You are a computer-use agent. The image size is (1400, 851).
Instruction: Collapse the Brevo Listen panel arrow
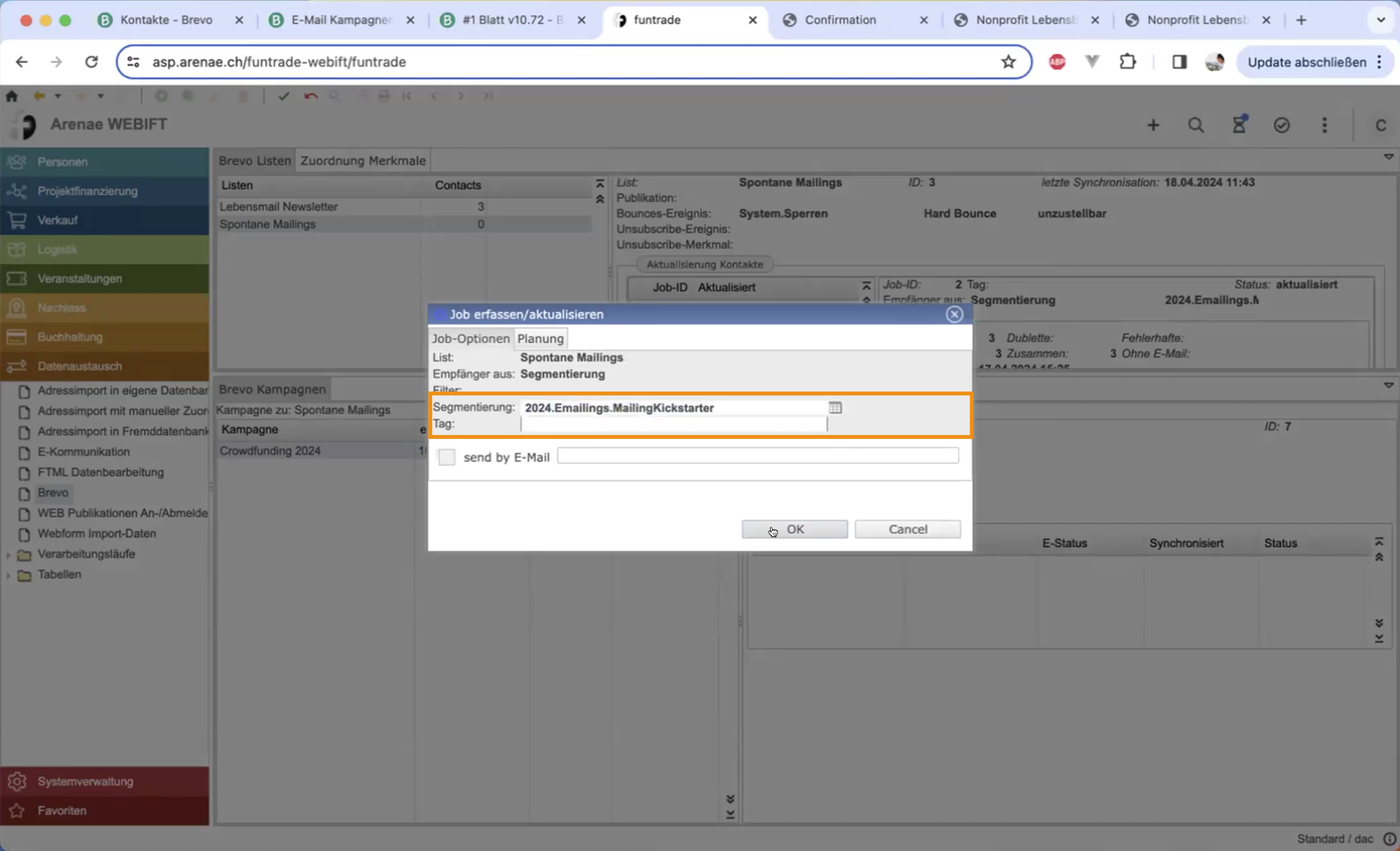(x=1388, y=157)
